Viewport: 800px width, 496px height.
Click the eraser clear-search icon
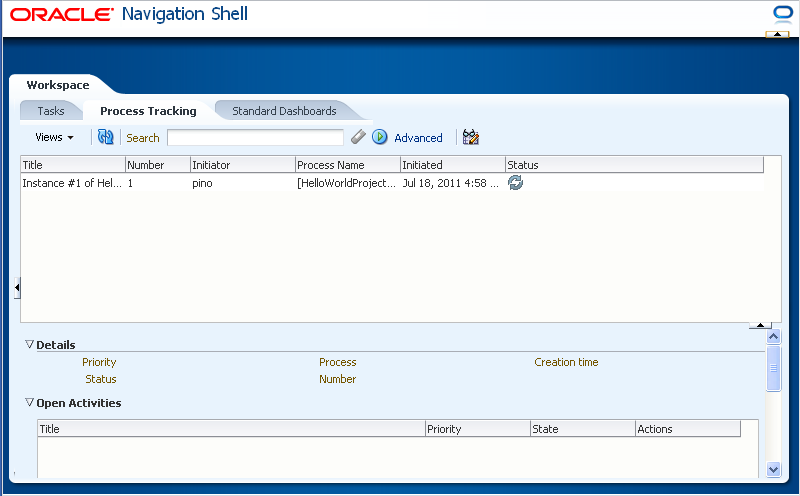coord(358,137)
